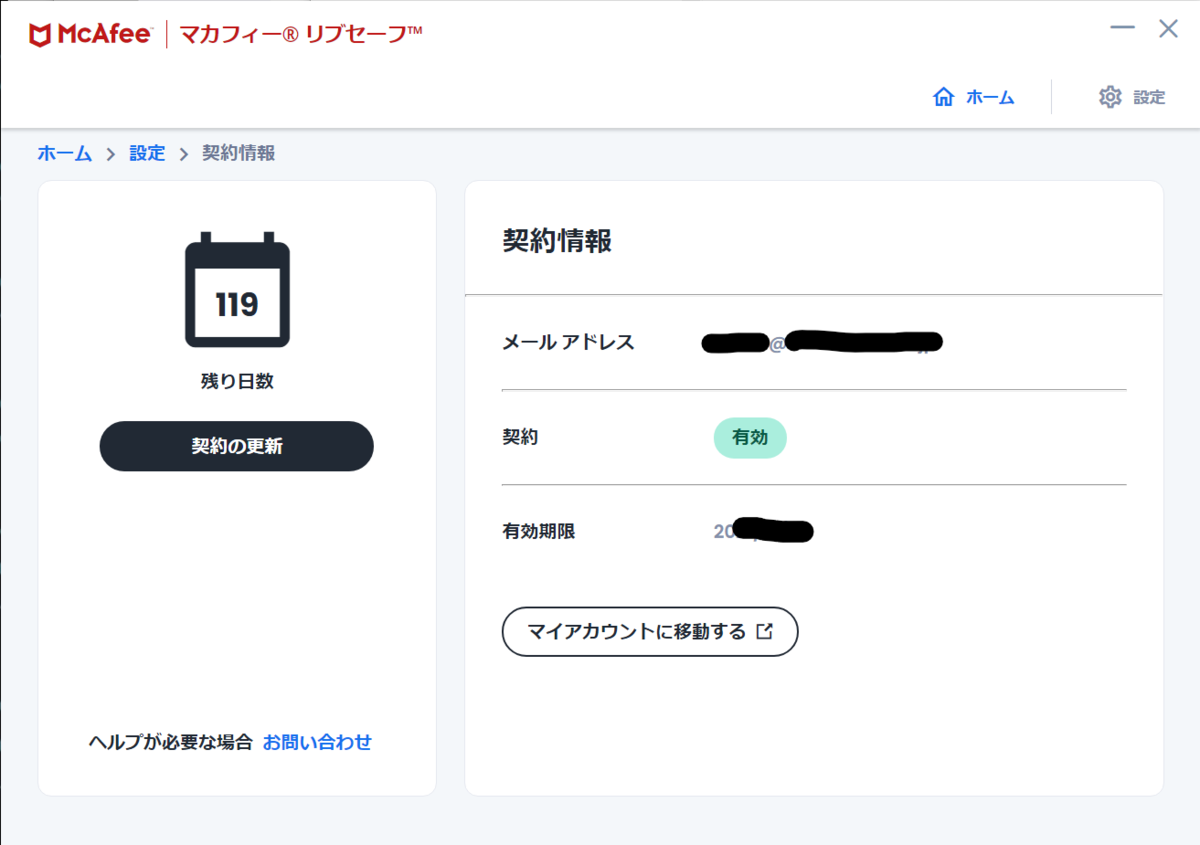Screen dimensions: 1200x845
Task: Click the 有効期限 date value
Action: (763, 531)
